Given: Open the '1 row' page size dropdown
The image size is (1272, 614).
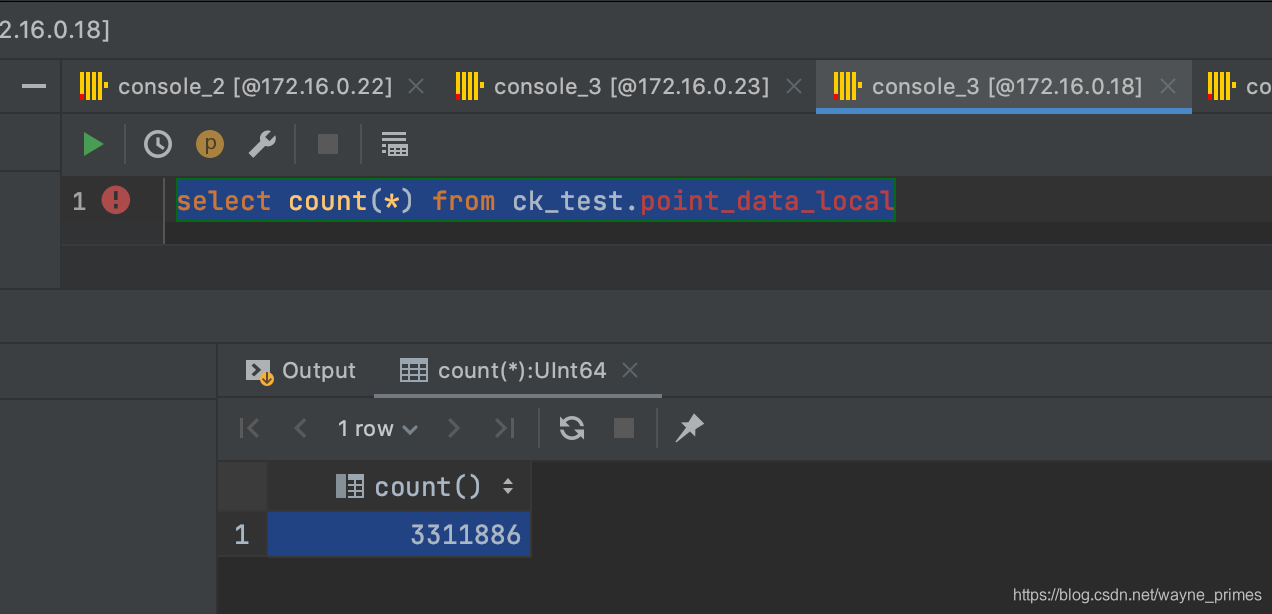Looking at the screenshot, I should pos(377,429).
